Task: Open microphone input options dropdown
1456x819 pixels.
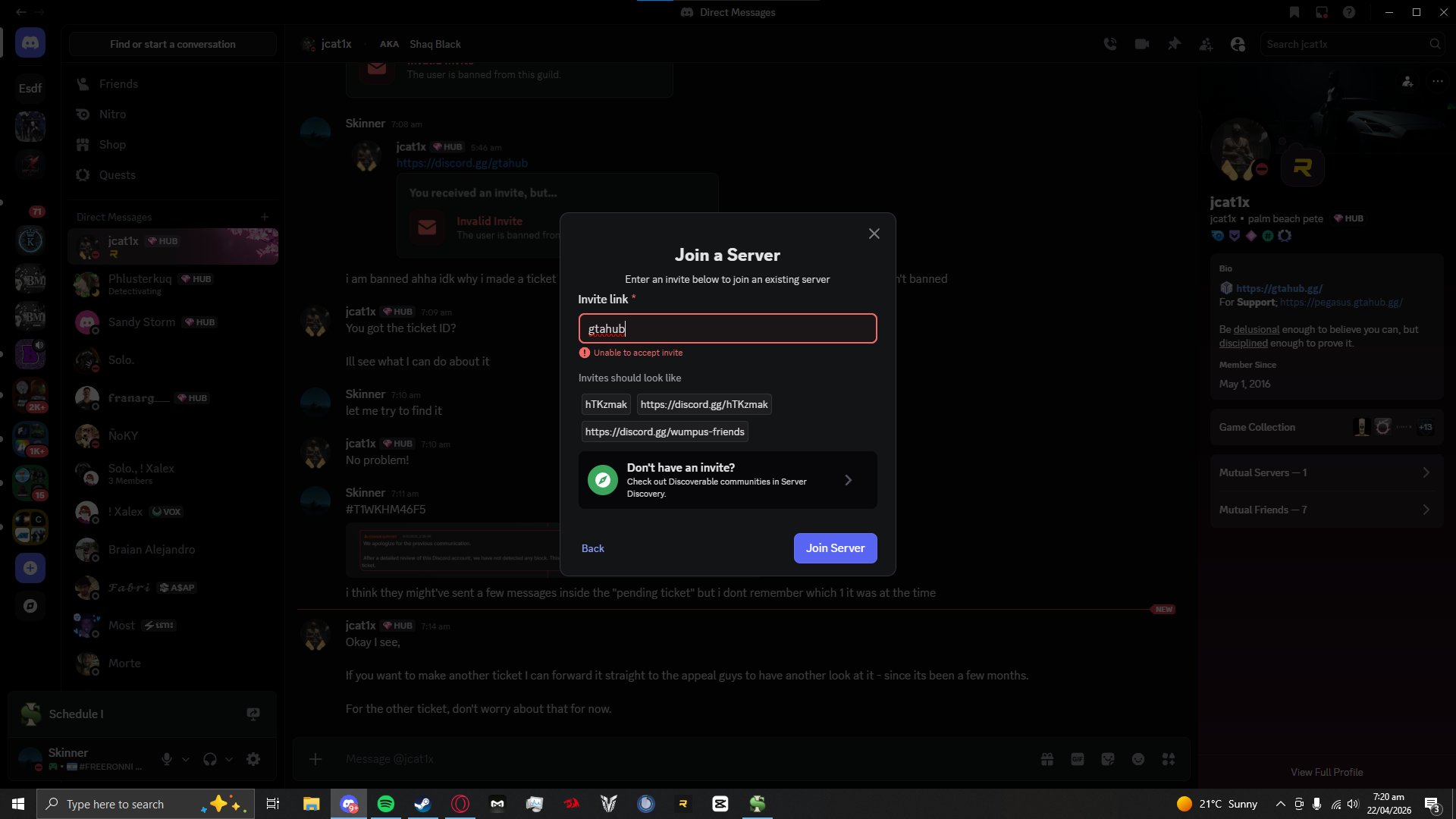Action: click(x=186, y=759)
